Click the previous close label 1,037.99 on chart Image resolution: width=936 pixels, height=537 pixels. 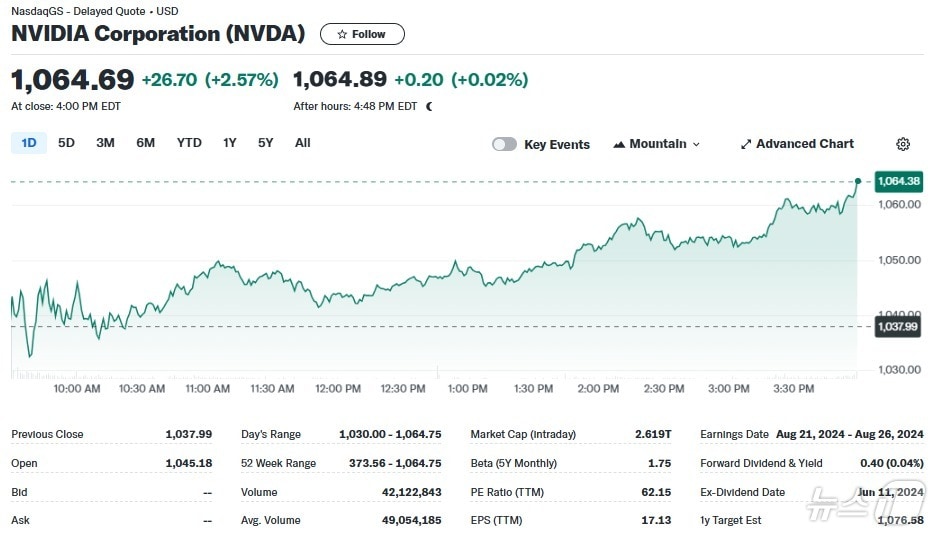tap(897, 326)
